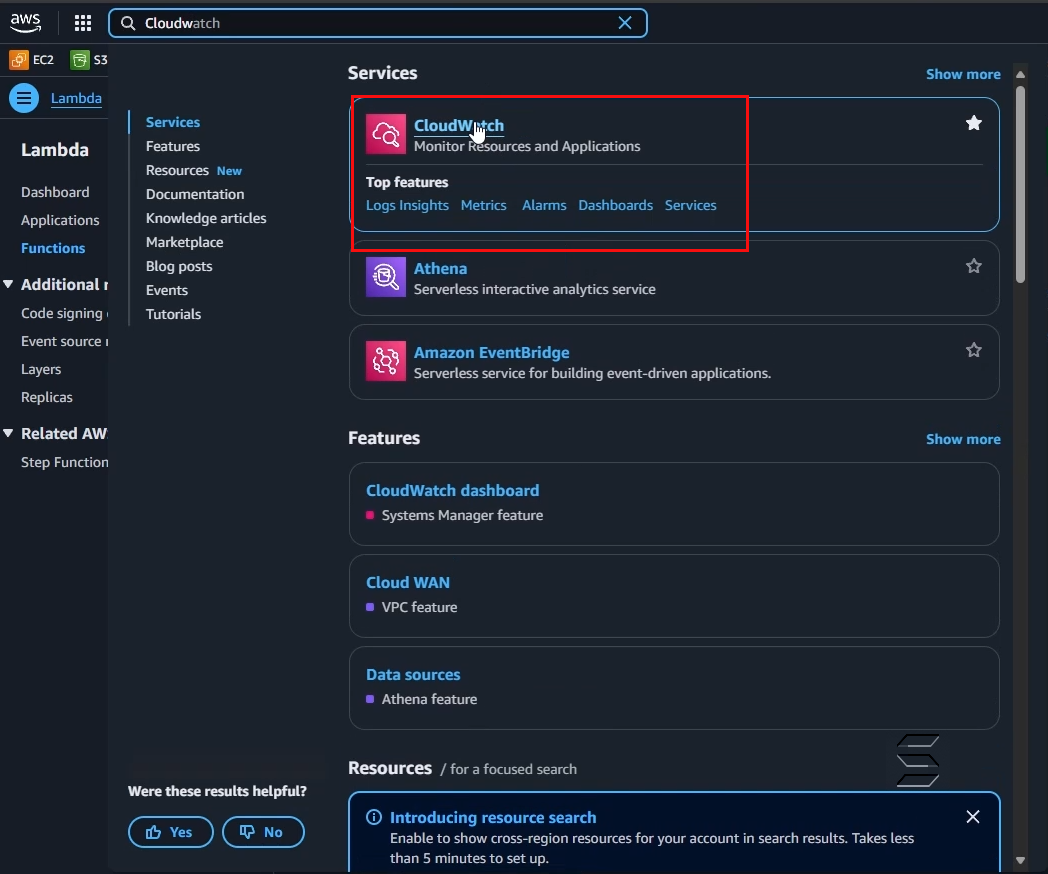The height and width of the screenshot is (874, 1048).
Task: Open Replicas in Lambda sidebar
Action: pyautogui.click(x=47, y=398)
